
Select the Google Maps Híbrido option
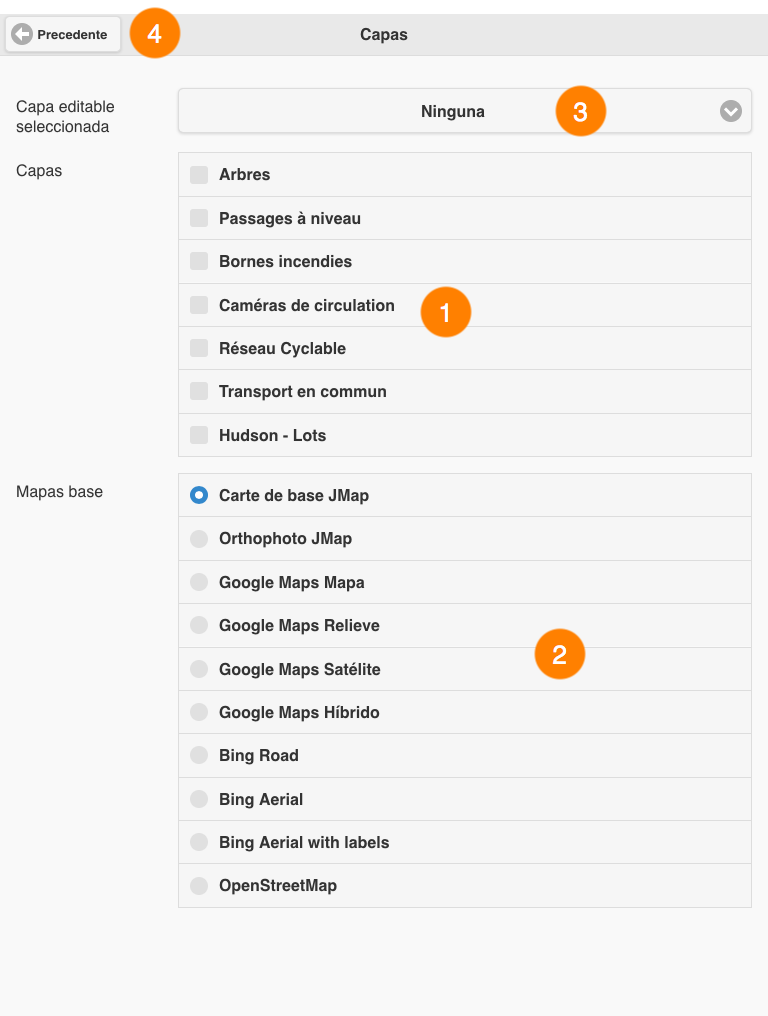199,712
